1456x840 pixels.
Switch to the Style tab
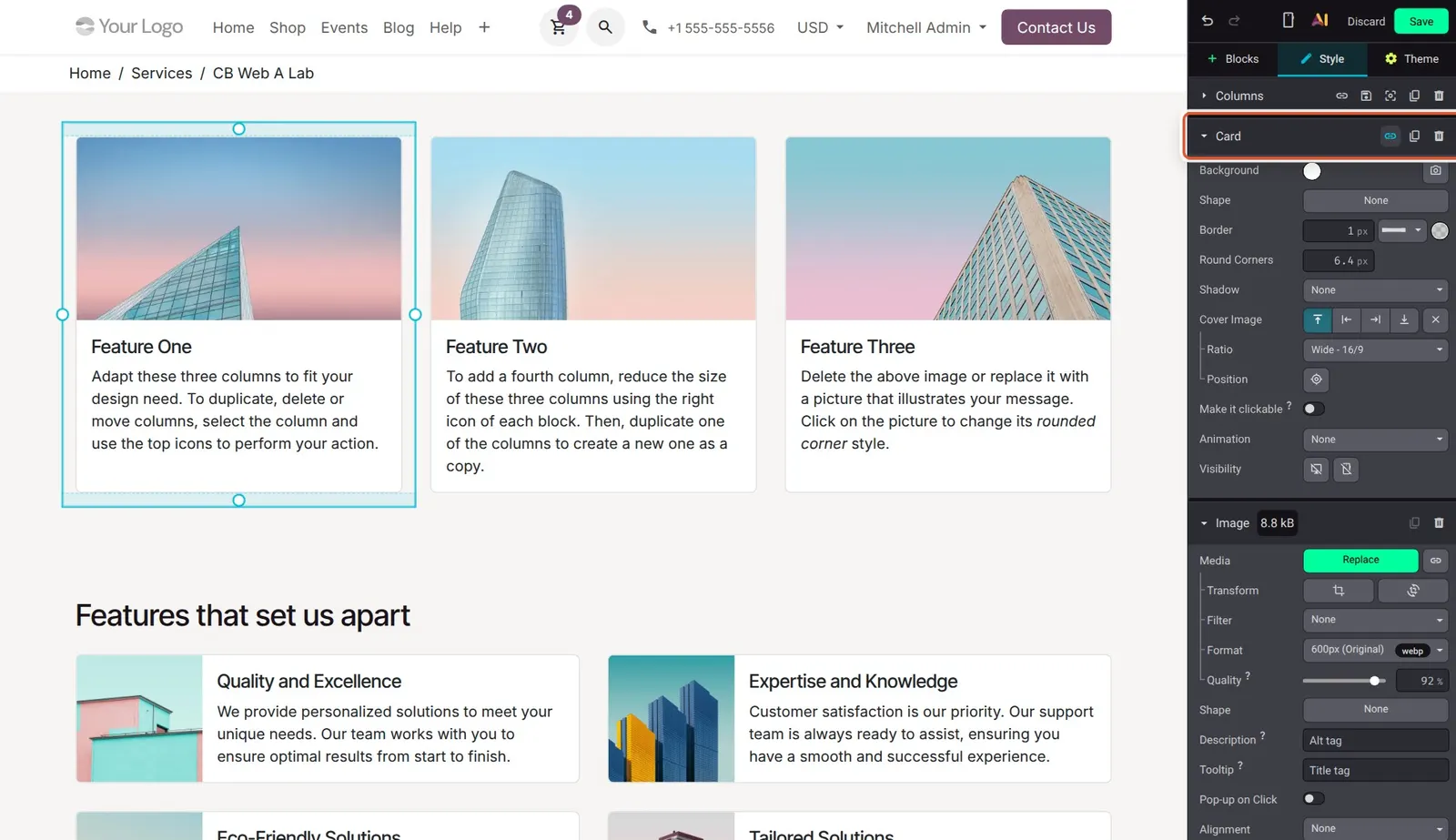pyautogui.click(x=1322, y=59)
